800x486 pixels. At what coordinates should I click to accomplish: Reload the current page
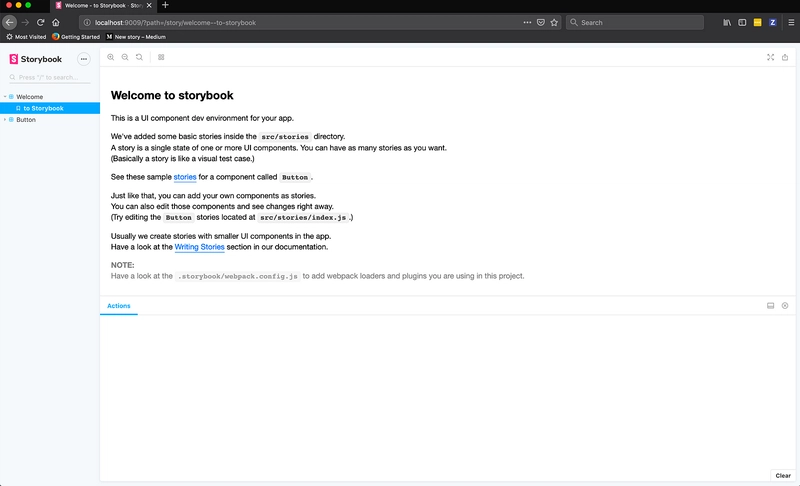(40, 22)
